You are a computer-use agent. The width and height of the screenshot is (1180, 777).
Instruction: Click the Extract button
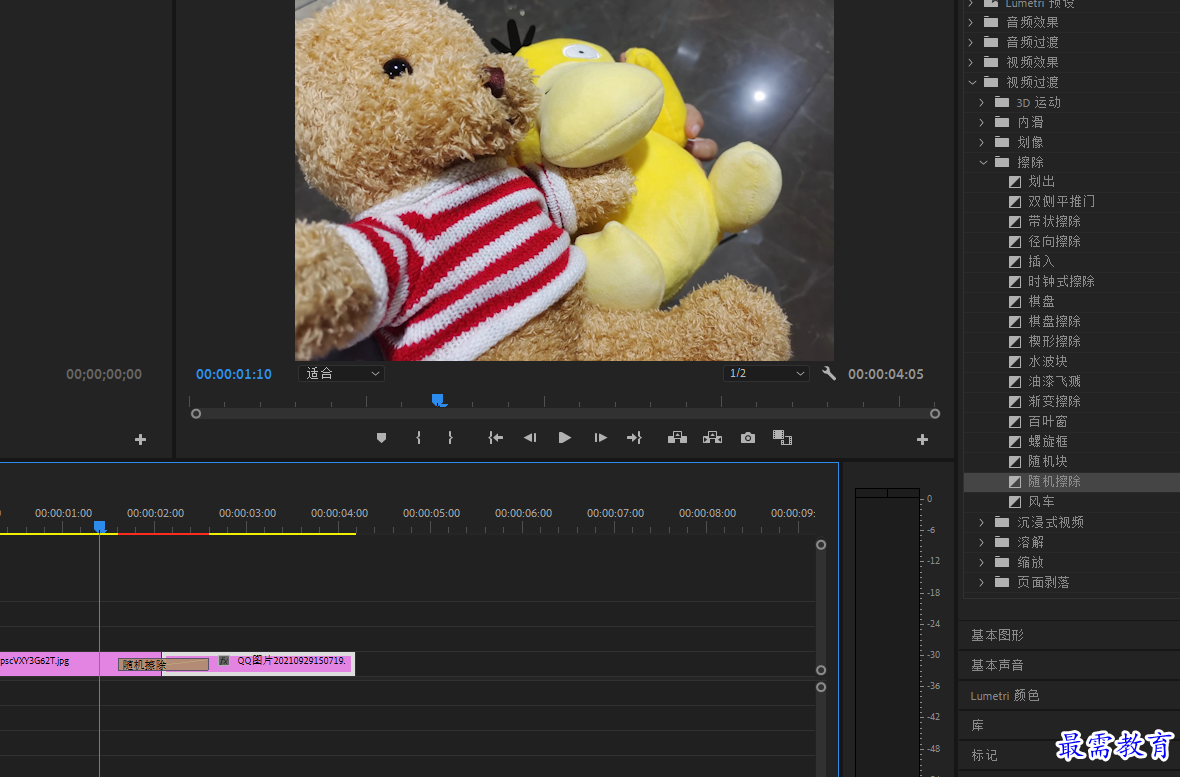(712, 437)
